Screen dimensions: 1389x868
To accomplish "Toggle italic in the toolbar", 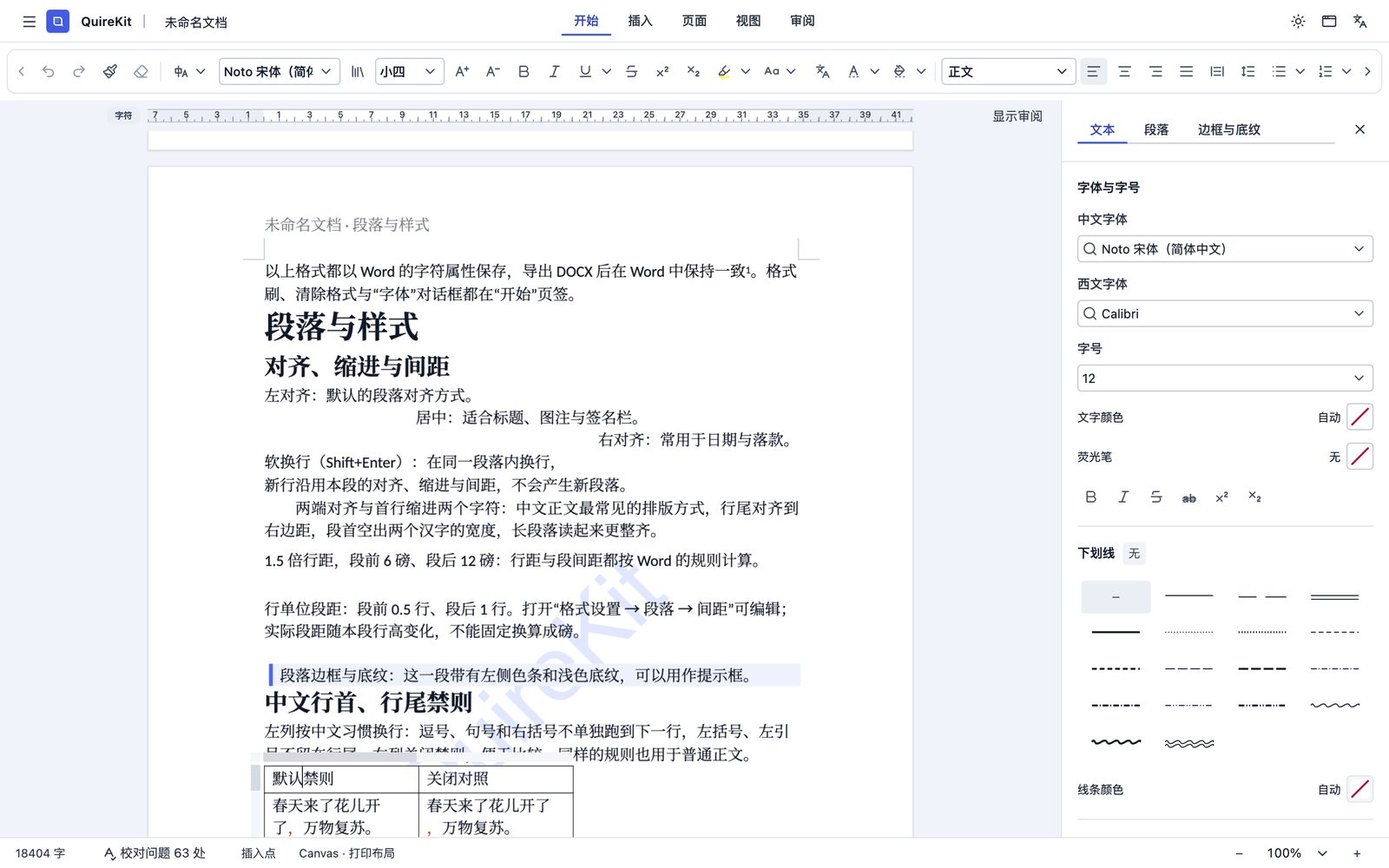I will click(x=554, y=71).
